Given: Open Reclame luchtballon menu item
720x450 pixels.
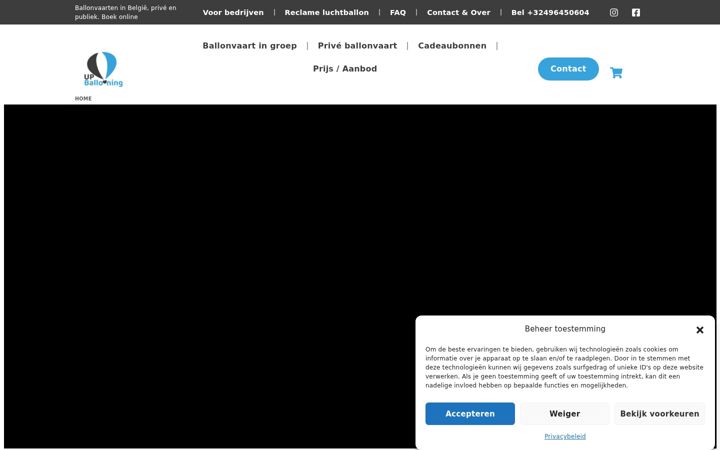Looking at the screenshot, I should [326, 12].
